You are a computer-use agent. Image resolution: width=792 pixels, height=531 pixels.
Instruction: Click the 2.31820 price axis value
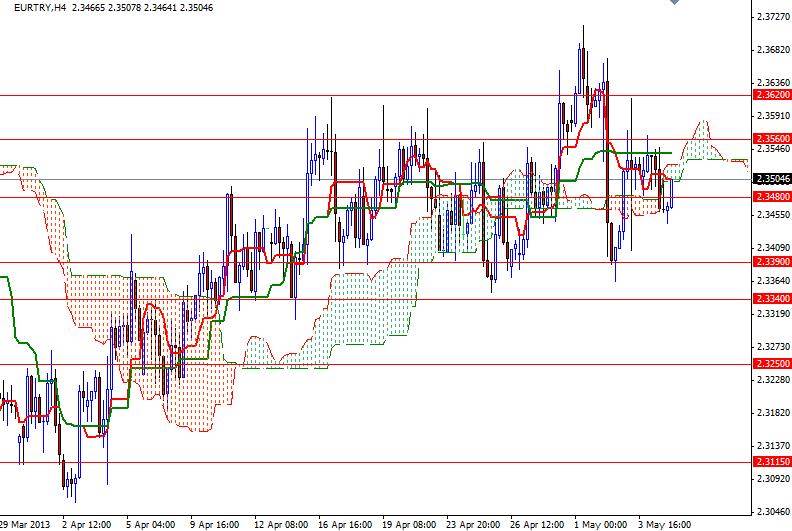(x=773, y=413)
